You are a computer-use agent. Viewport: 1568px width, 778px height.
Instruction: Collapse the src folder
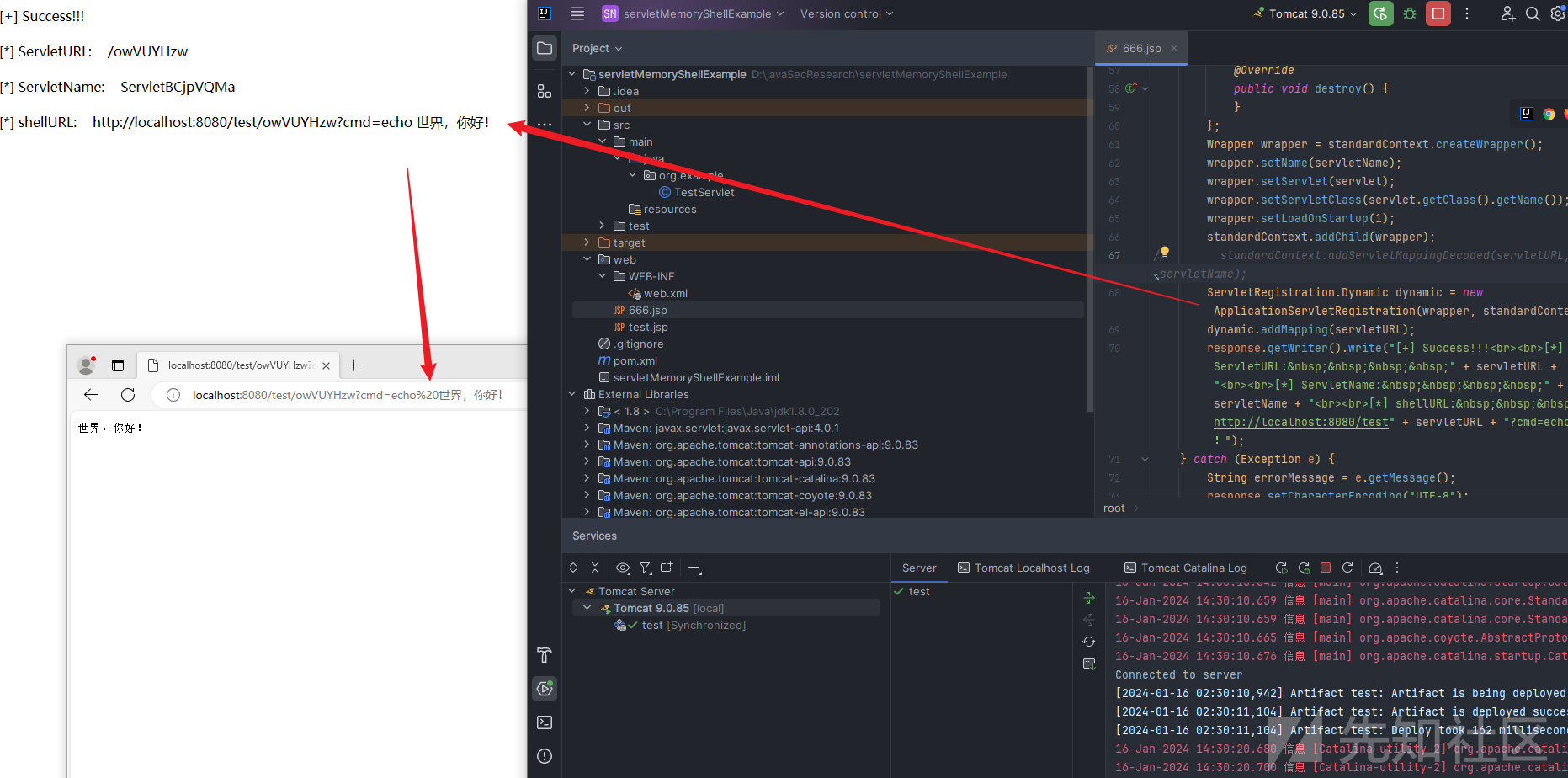pos(587,125)
